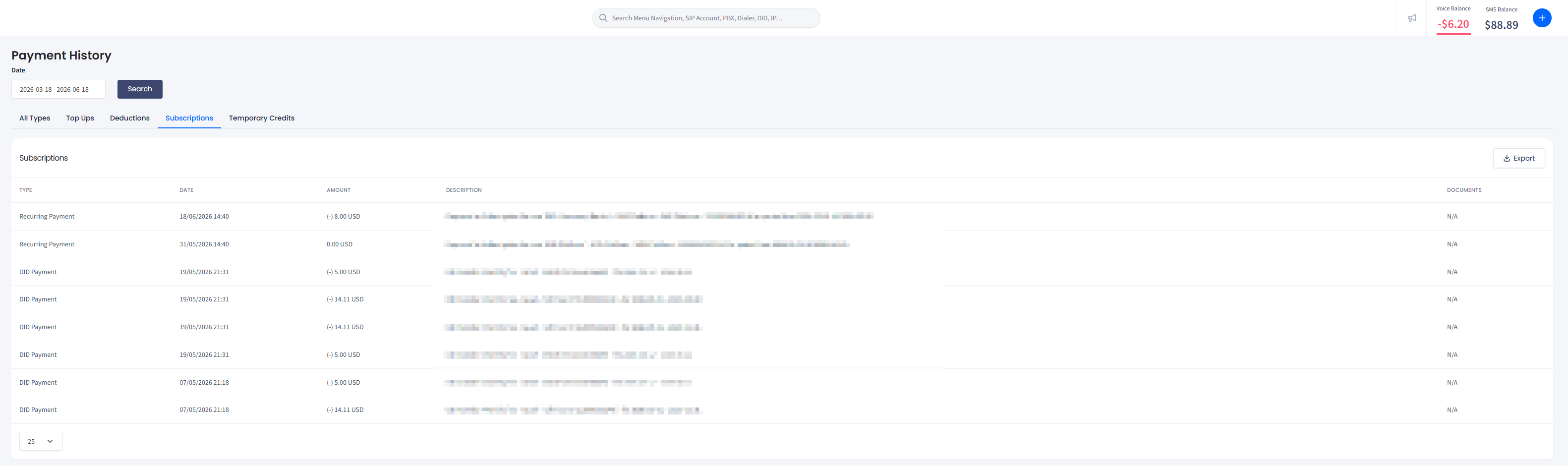Click the 18/06/2026 14:40 date cell
1568x466 pixels.
[204, 217]
